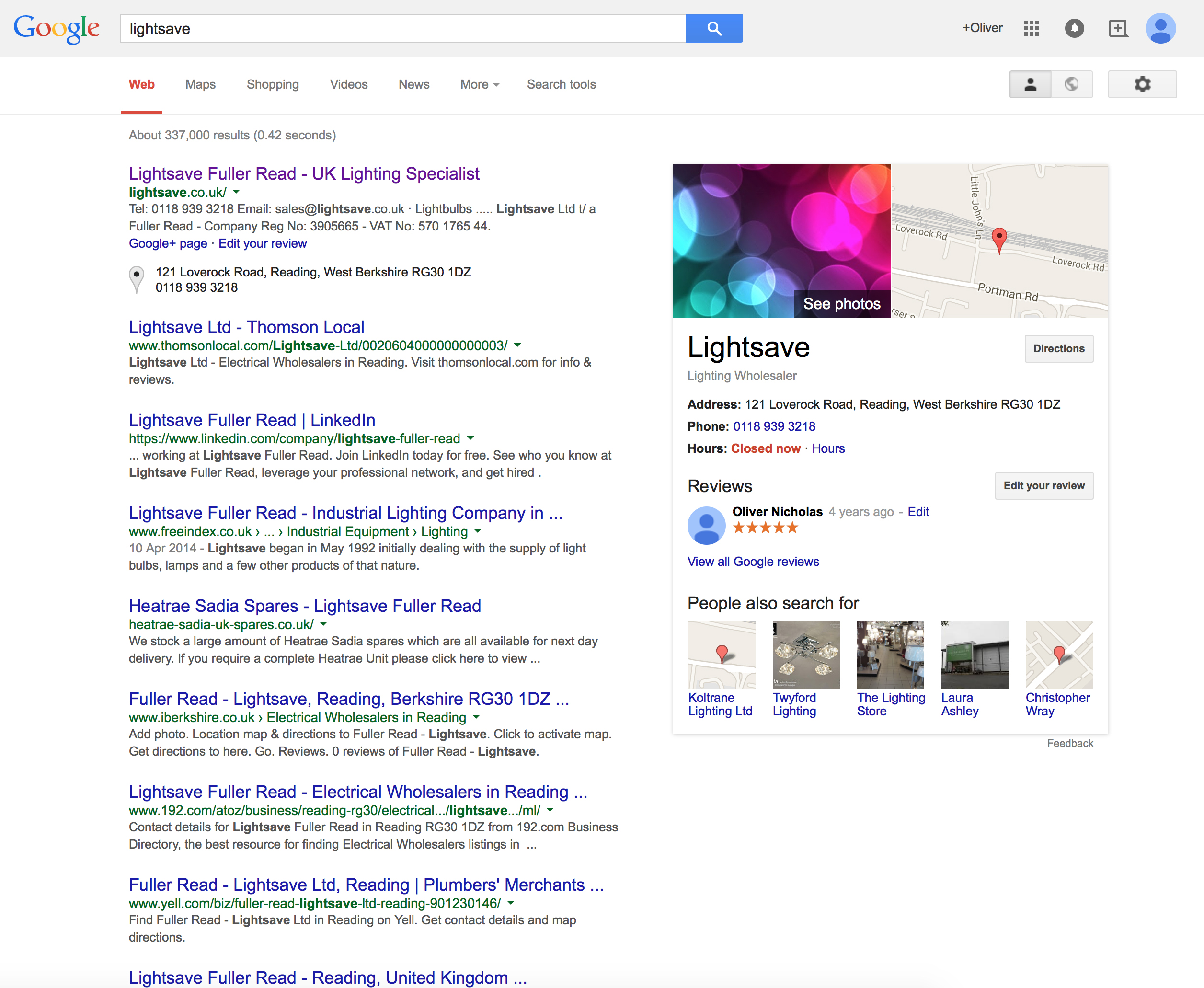Screen dimensions: 1204x988
Task: Click Edit next to Oliver Nicholas review
Action: point(918,512)
